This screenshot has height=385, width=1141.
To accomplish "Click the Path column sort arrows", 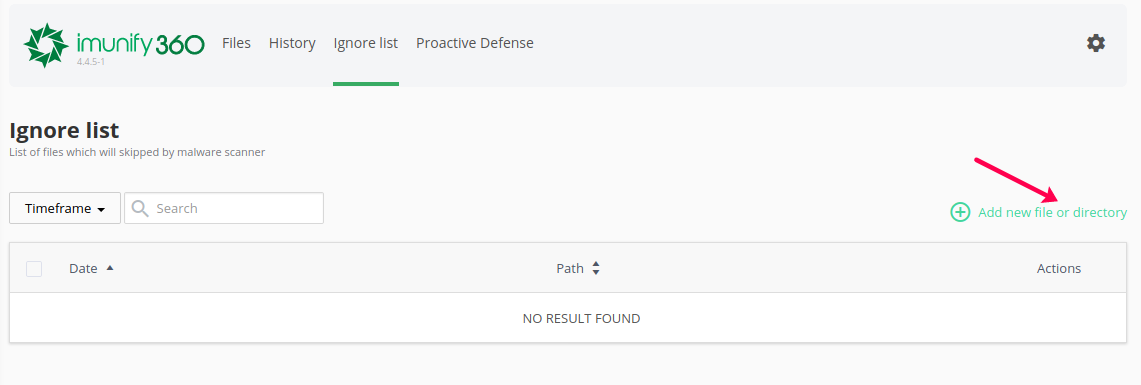I will point(596,269).
